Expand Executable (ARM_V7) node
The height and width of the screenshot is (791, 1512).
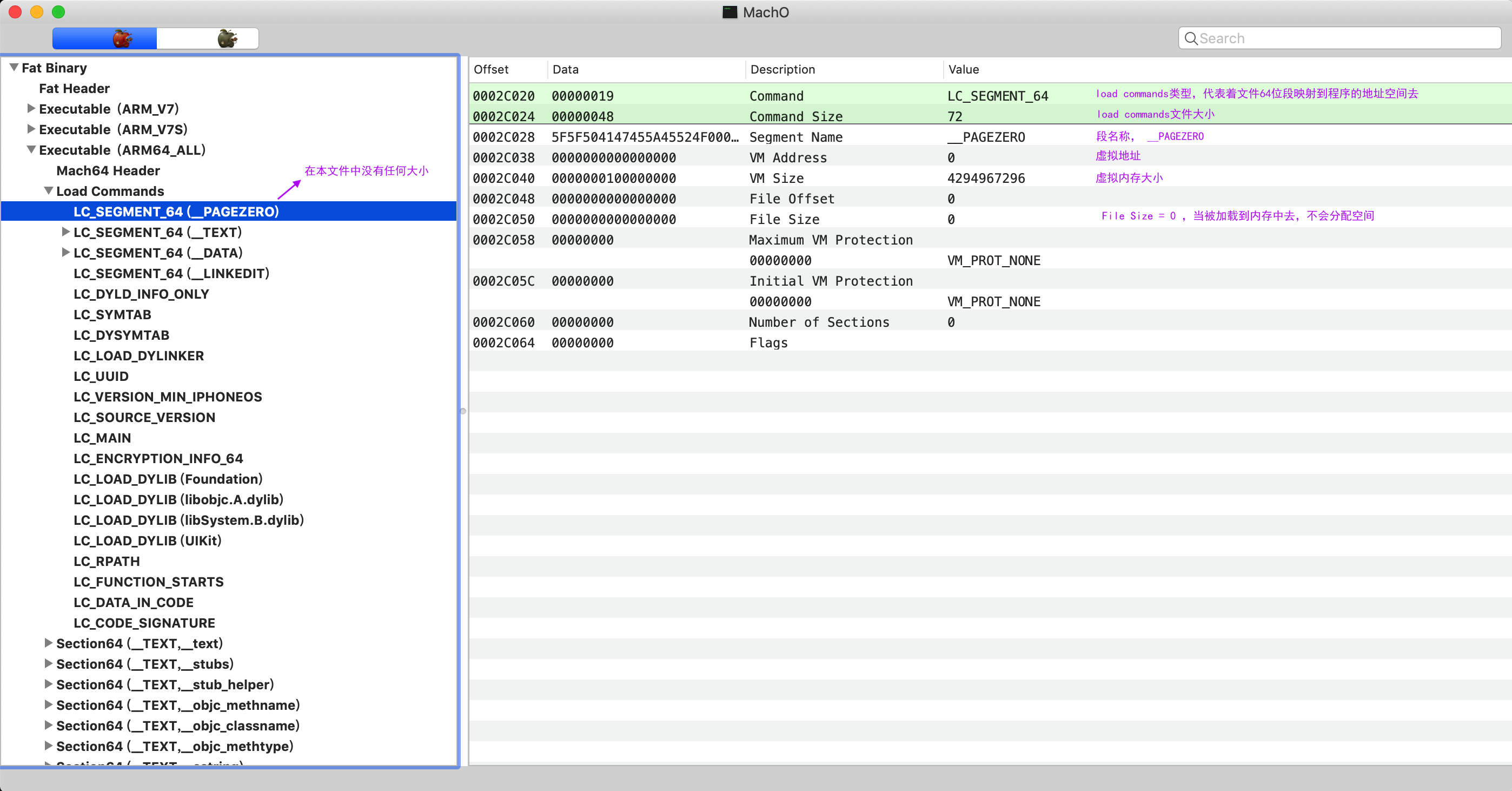[31, 109]
